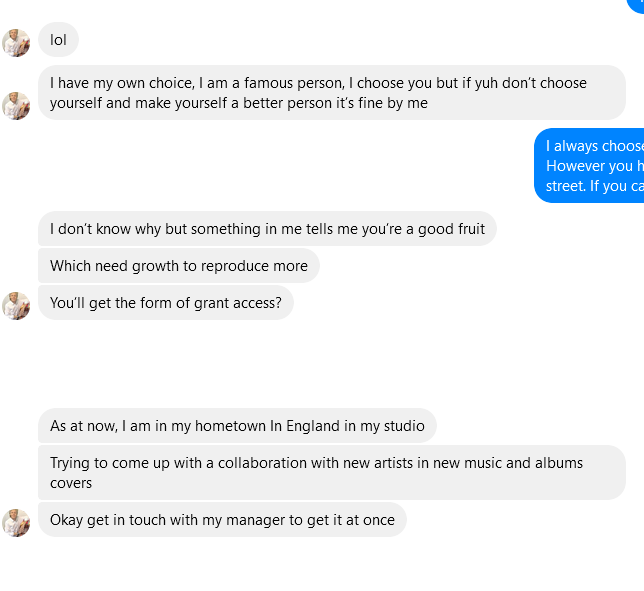Screen dimensions: 644x591
Task: Select the "Okay get in touch with my manager" bubble
Action: click(x=222, y=520)
